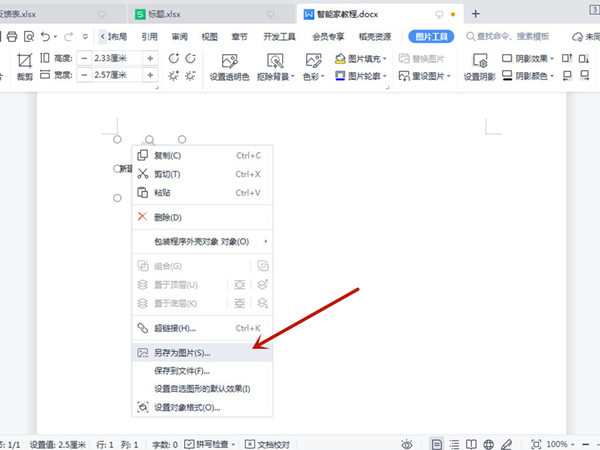Click the new tab plus button
Image resolution: width=600 pixels, height=450 pixels.
click(476, 14)
